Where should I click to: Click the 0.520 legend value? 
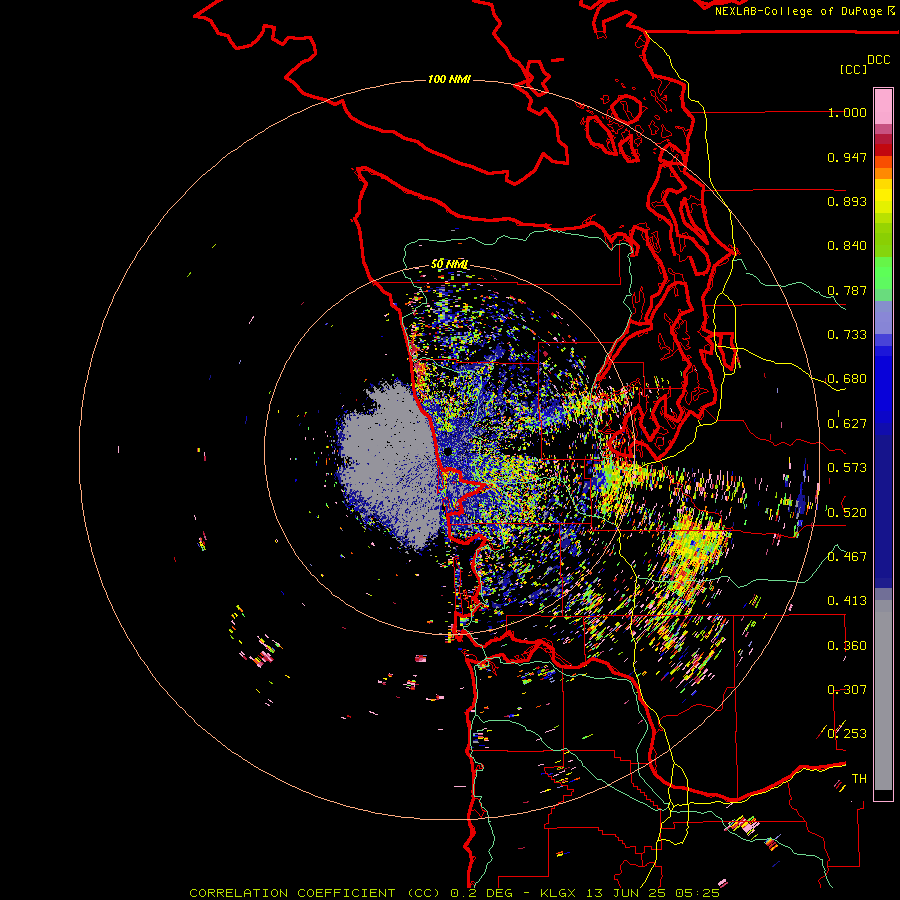tap(847, 513)
